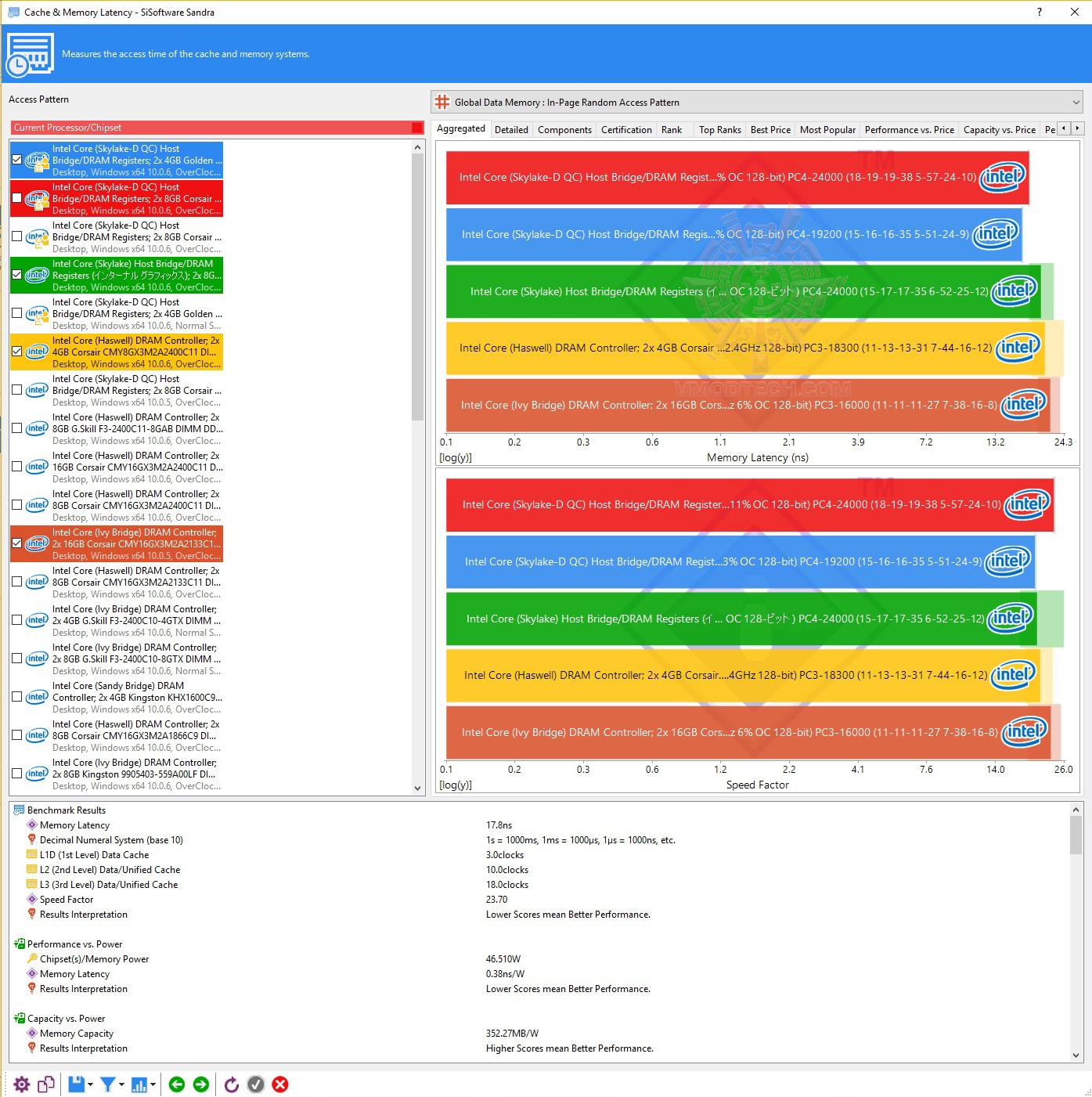Check the Haswell G.Skill F3-2400C11-8GAB row

[x=17, y=428]
